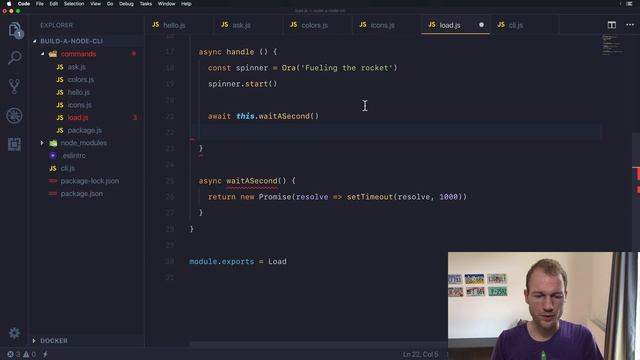Click the warnings count icon in status bar

26,354
